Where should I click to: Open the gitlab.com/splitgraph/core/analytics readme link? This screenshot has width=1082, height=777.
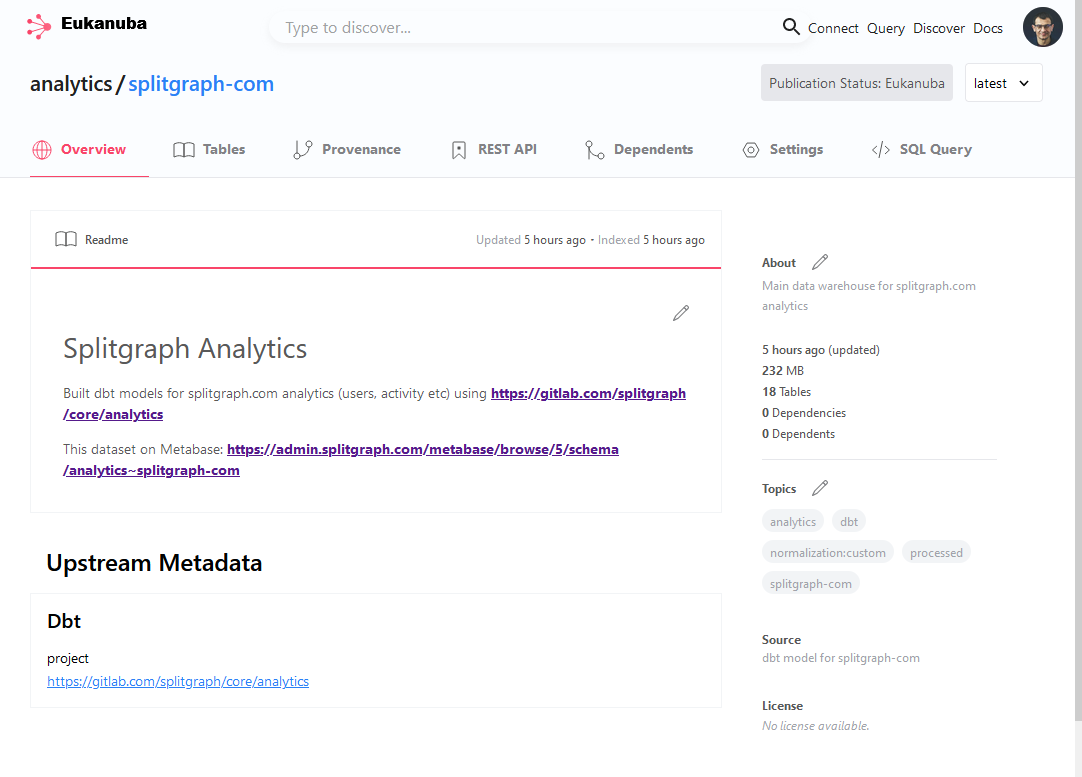374,404
